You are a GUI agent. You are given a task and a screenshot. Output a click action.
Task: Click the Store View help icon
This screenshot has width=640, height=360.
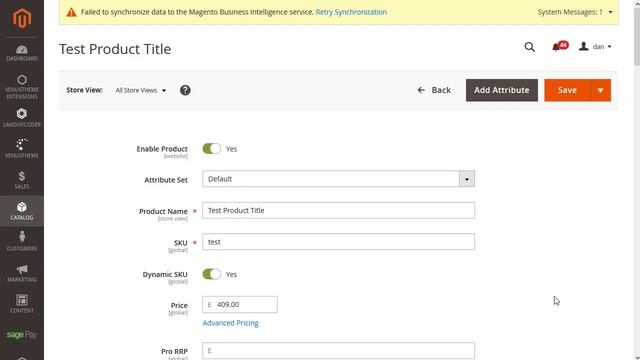[185, 90]
